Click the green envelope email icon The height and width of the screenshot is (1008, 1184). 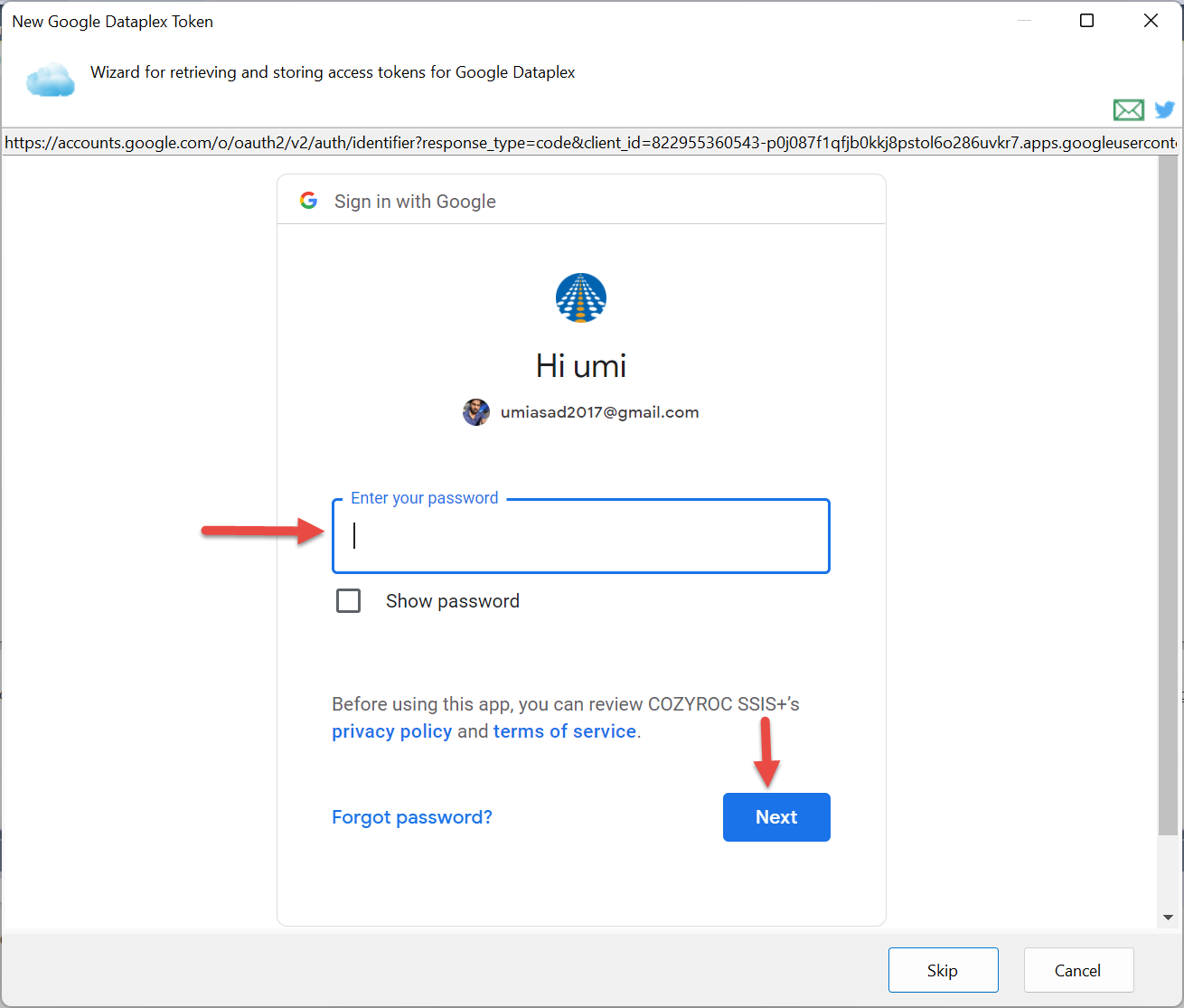1128,110
